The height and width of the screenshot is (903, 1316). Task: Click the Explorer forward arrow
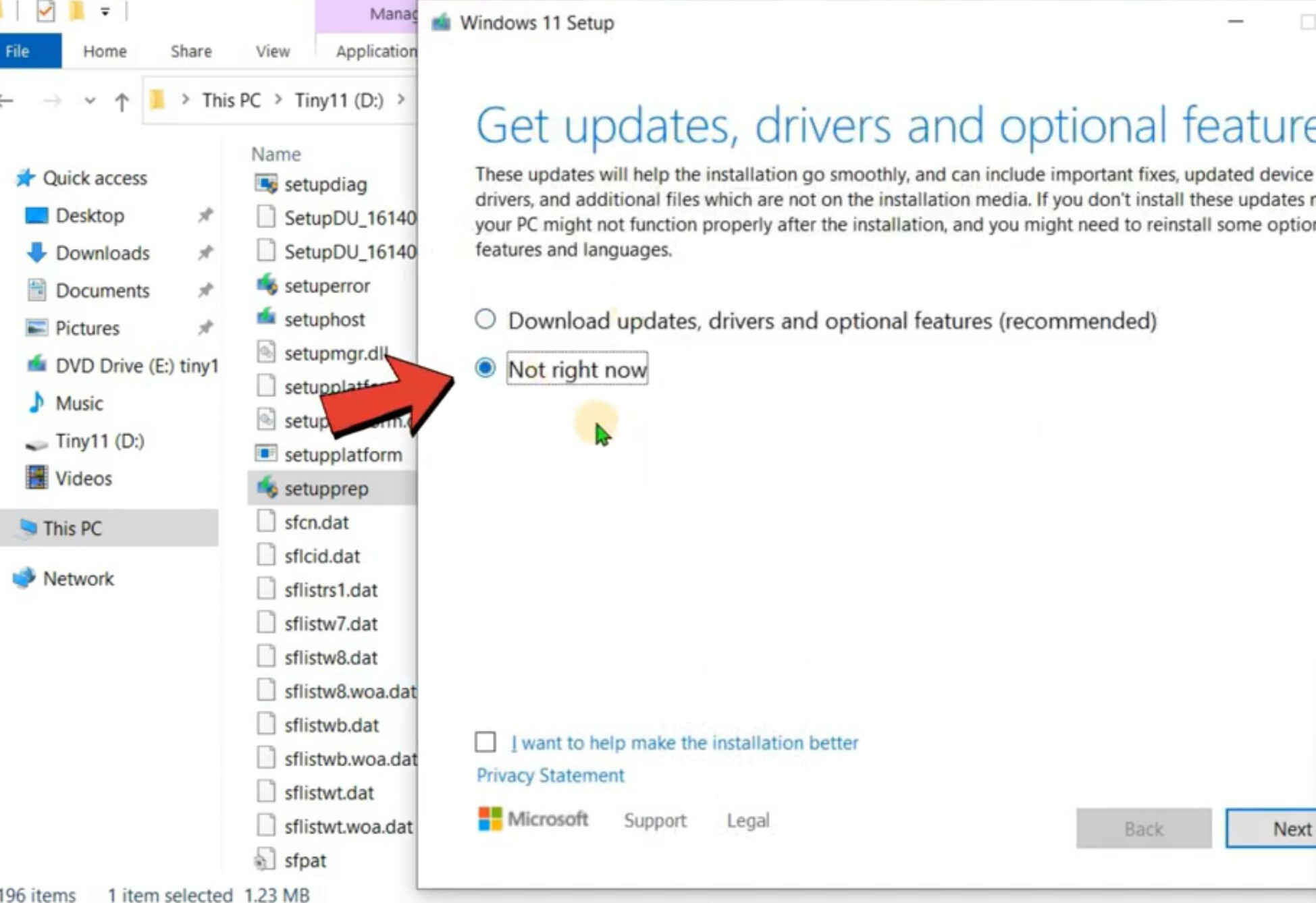pyautogui.click(x=52, y=101)
